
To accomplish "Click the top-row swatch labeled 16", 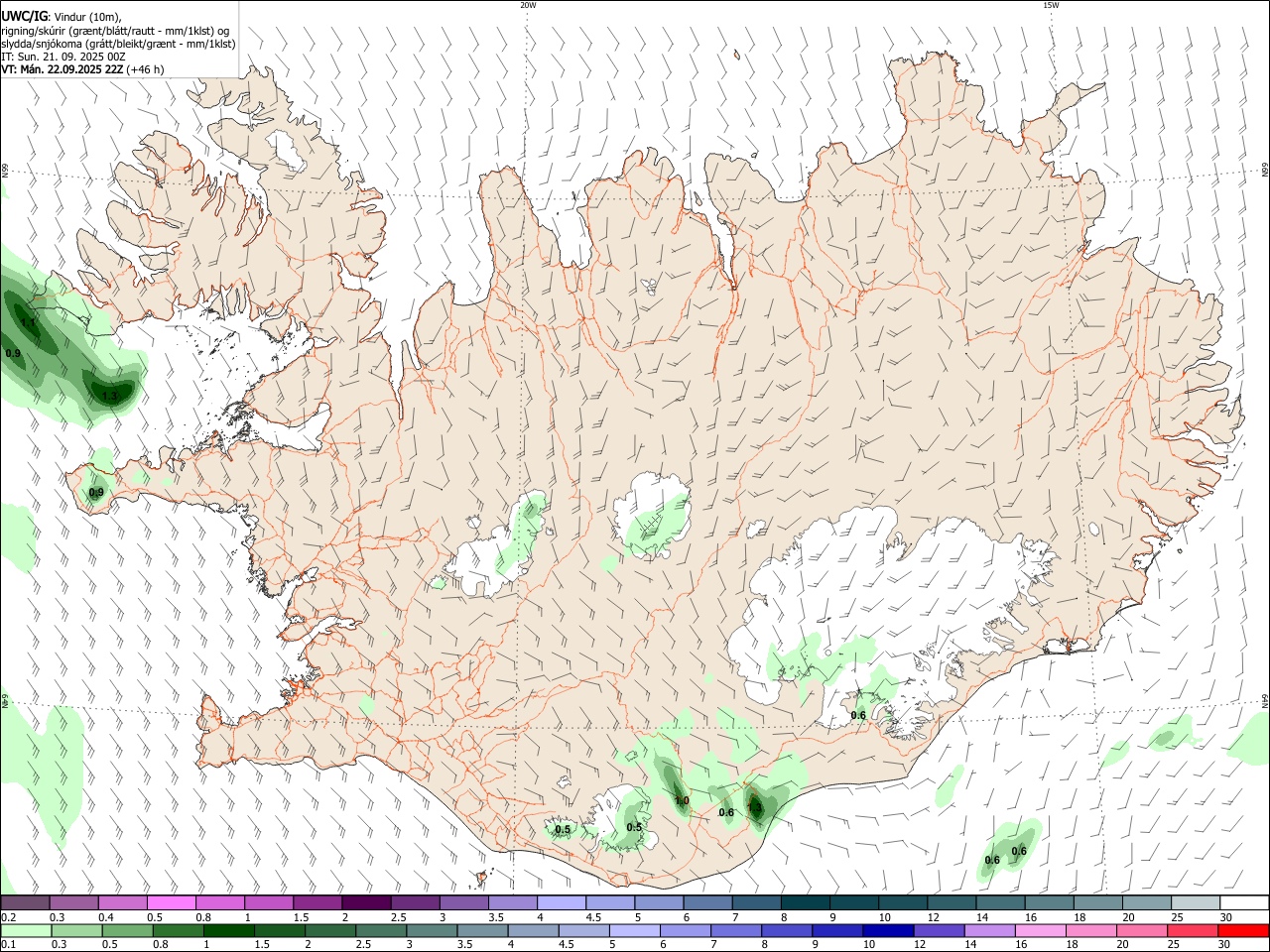I will (1050, 902).
